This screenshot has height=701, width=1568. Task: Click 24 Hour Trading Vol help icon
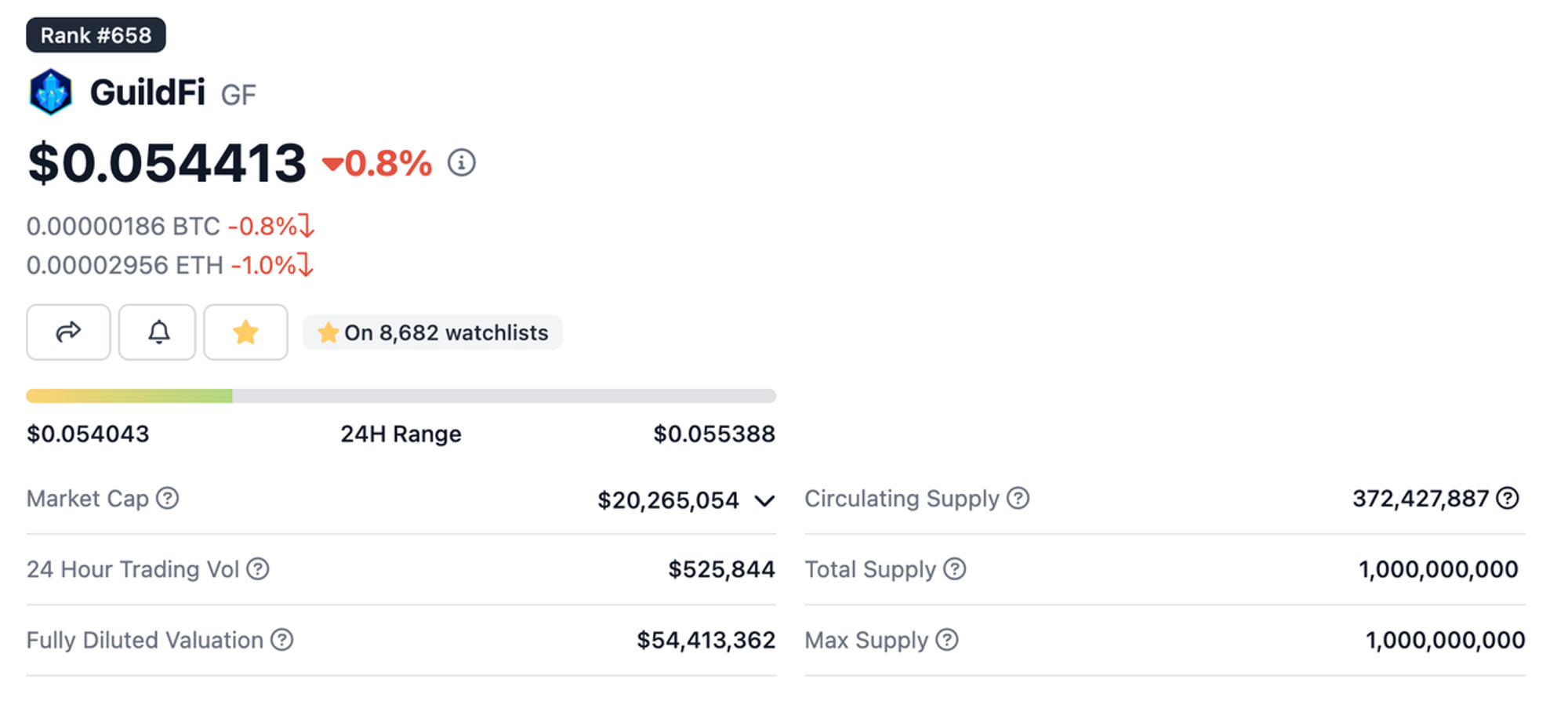(x=258, y=569)
